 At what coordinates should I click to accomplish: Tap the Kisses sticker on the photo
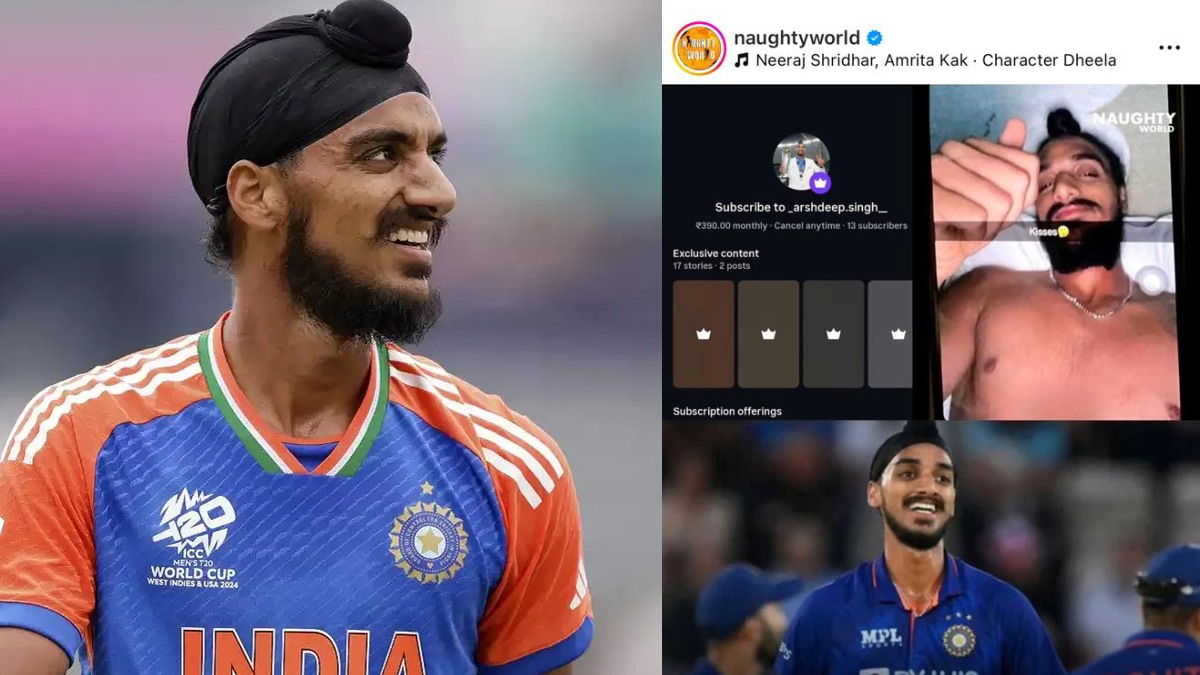pyautogui.click(x=1049, y=231)
